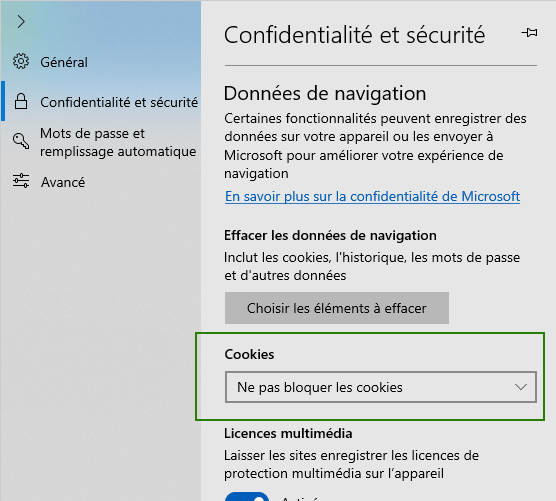Viewport: 556px width, 501px height.
Task: Toggle the Licences multimédia switch
Action: tap(247, 497)
